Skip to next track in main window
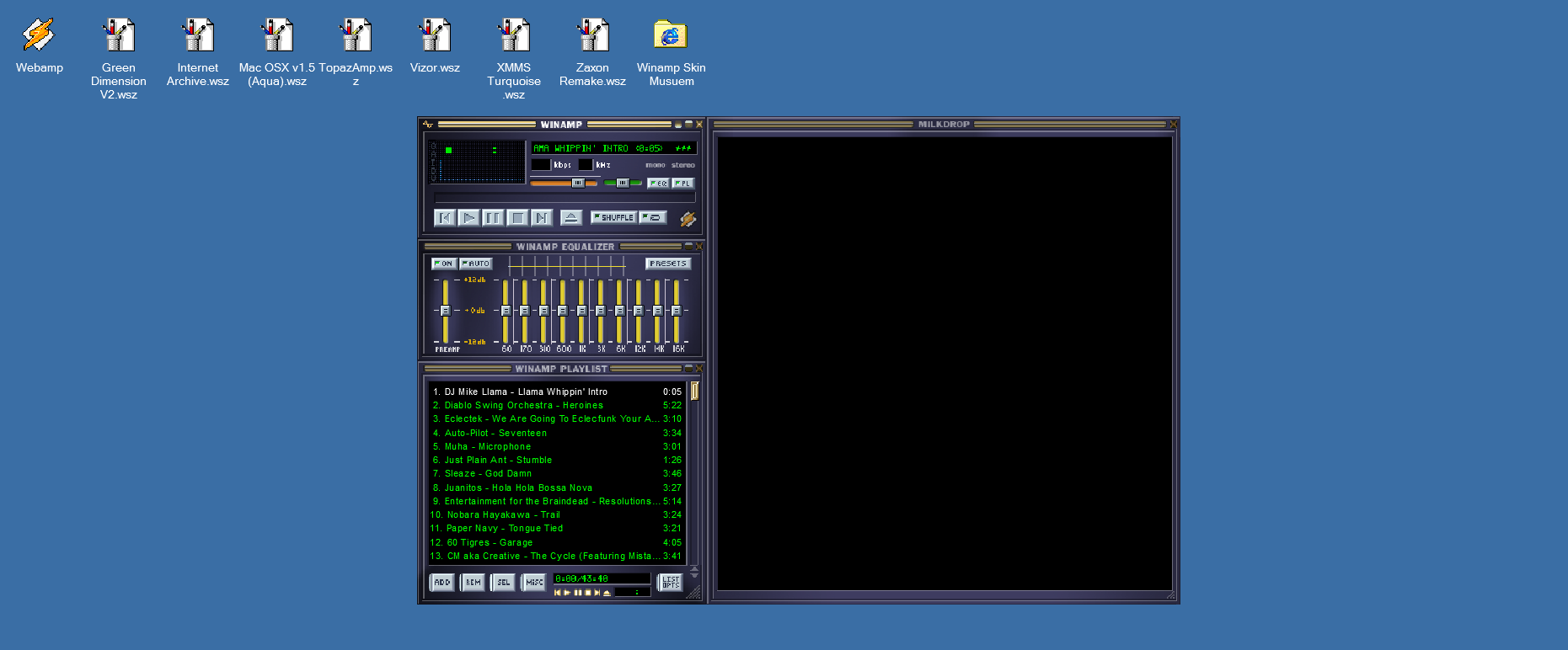1568x650 pixels. coord(542,218)
